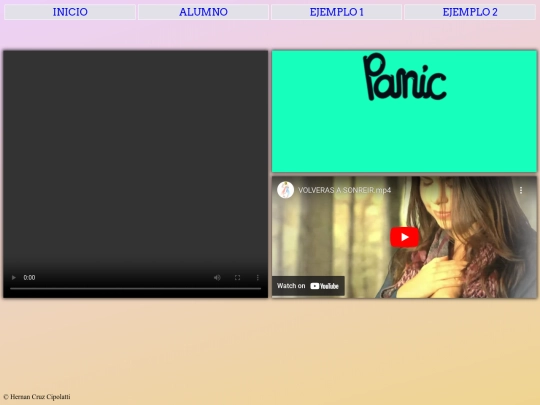Image resolution: width=540 pixels, height=405 pixels.
Task: Open the VOLVERAS A SONREIR.mp4 video title
Action: [344, 190]
